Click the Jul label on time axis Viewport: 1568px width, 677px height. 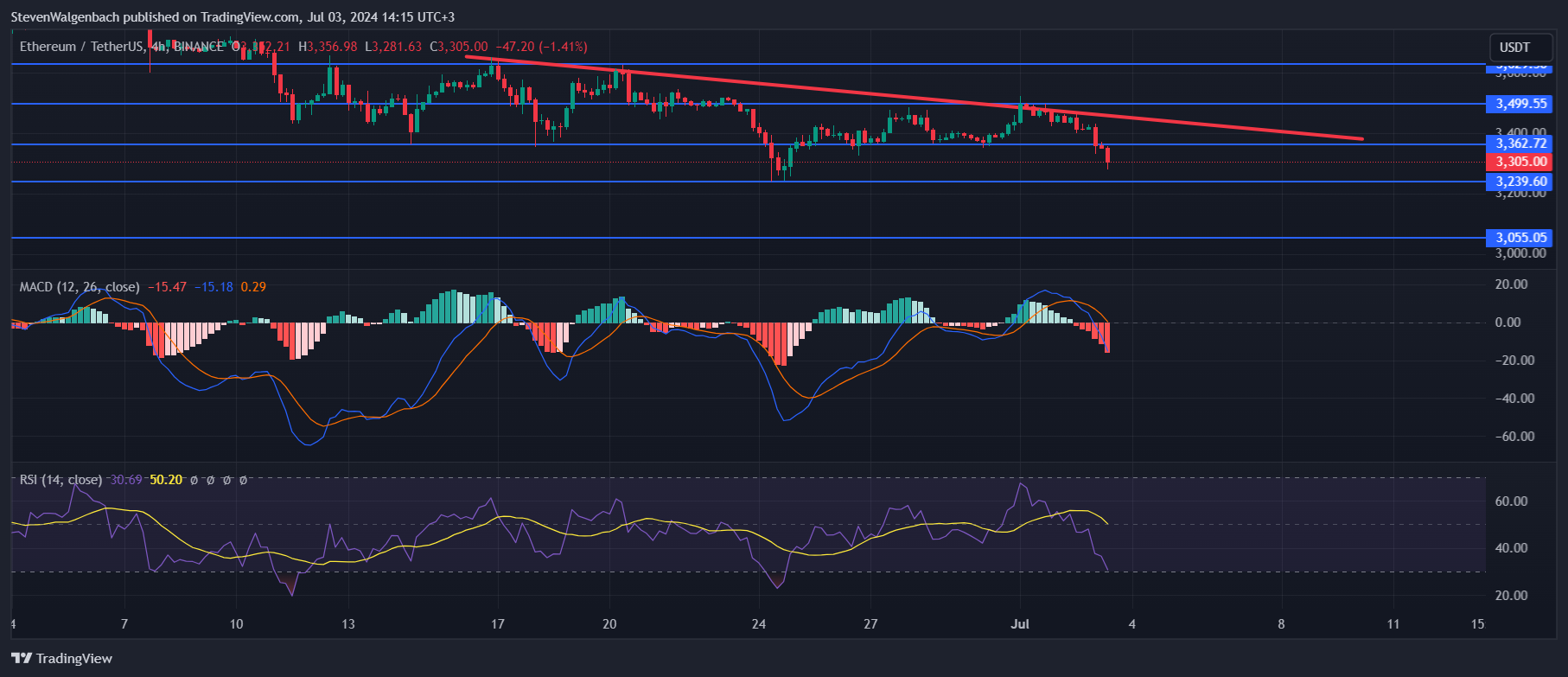click(1020, 624)
